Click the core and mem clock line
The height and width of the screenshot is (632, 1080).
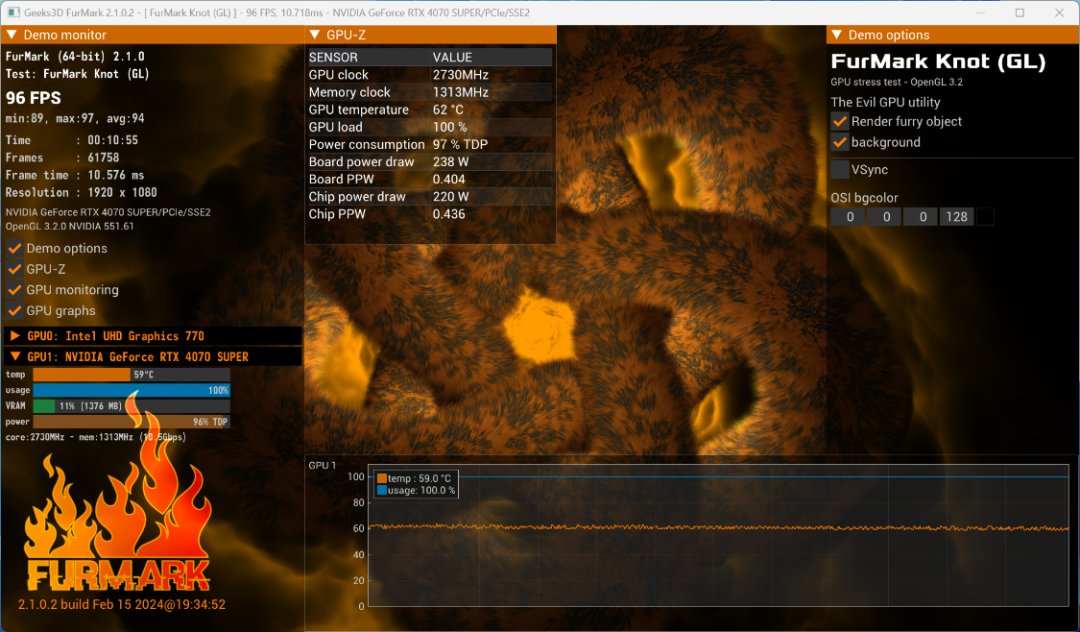click(96, 437)
